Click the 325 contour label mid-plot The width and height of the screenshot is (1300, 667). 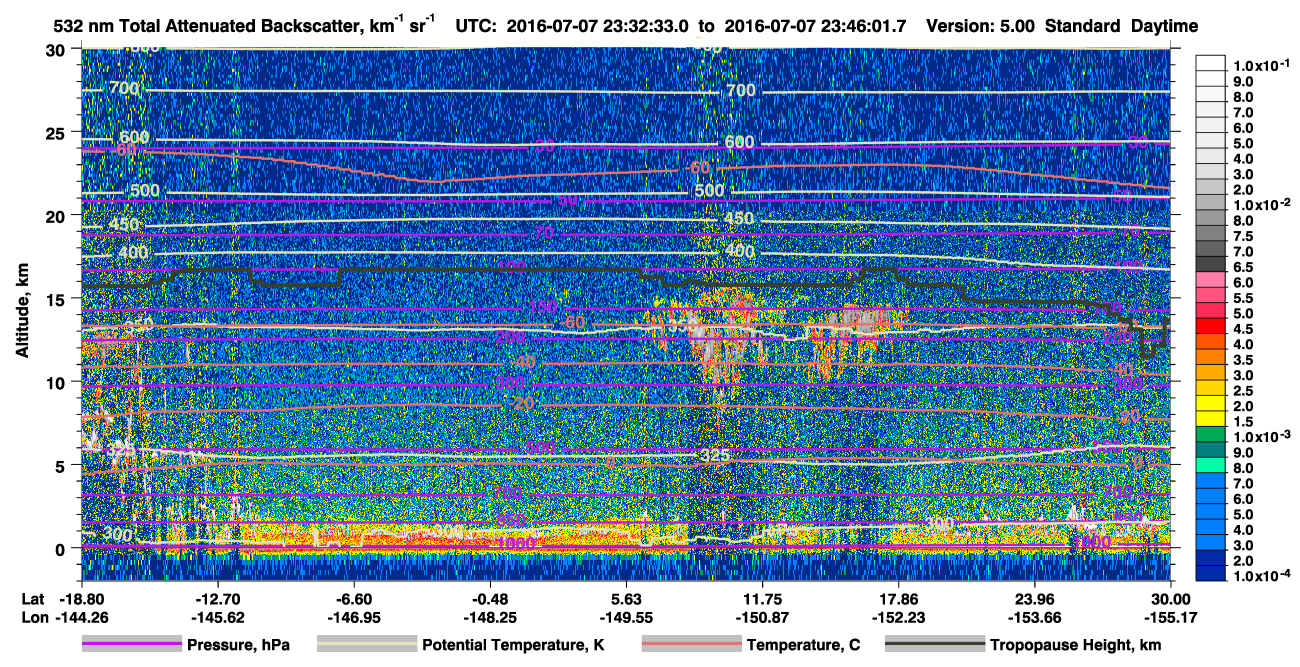pyautogui.click(x=715, y=456)
